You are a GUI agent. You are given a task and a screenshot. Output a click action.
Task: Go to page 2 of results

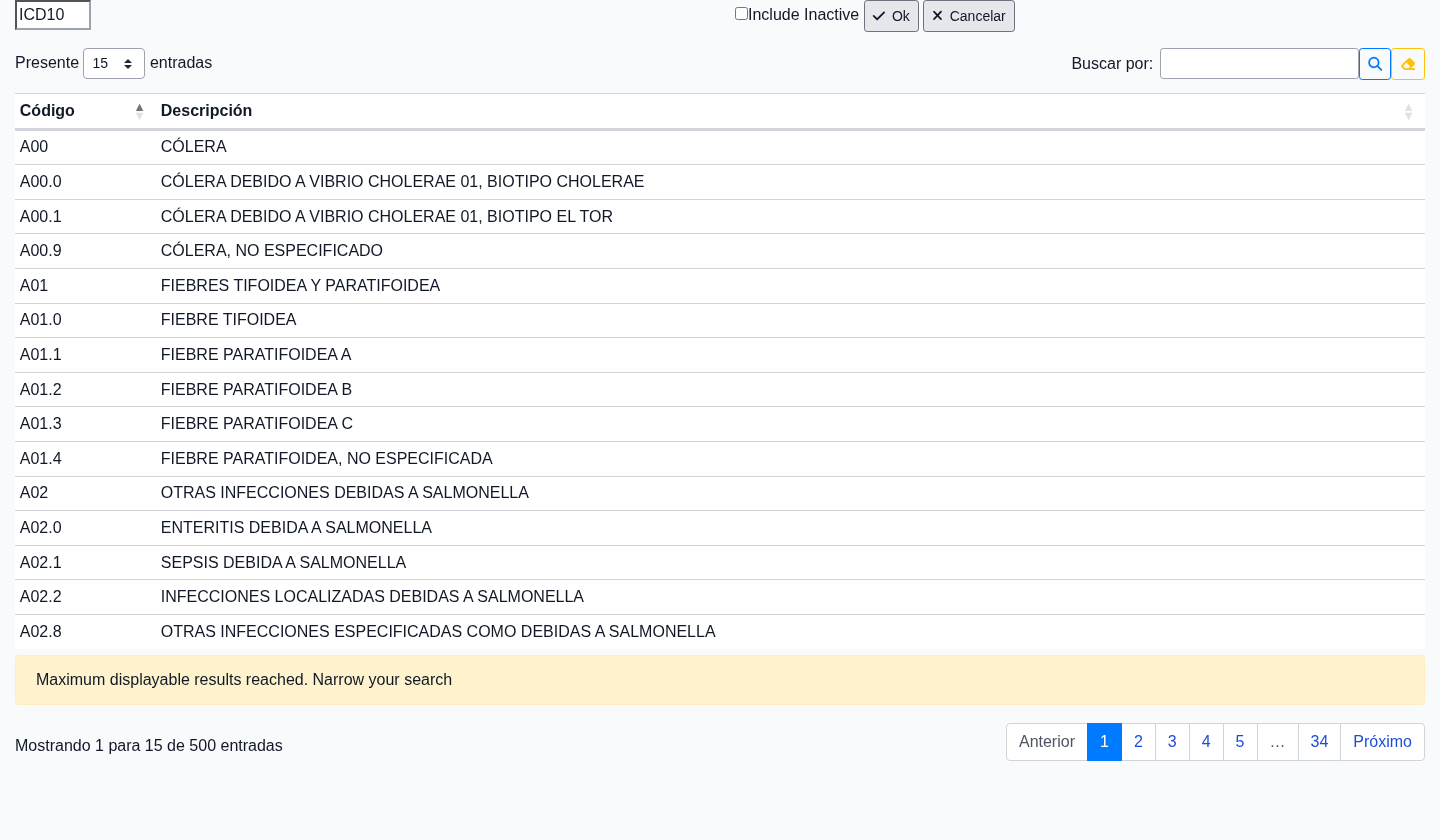(x=1138, y=742)
